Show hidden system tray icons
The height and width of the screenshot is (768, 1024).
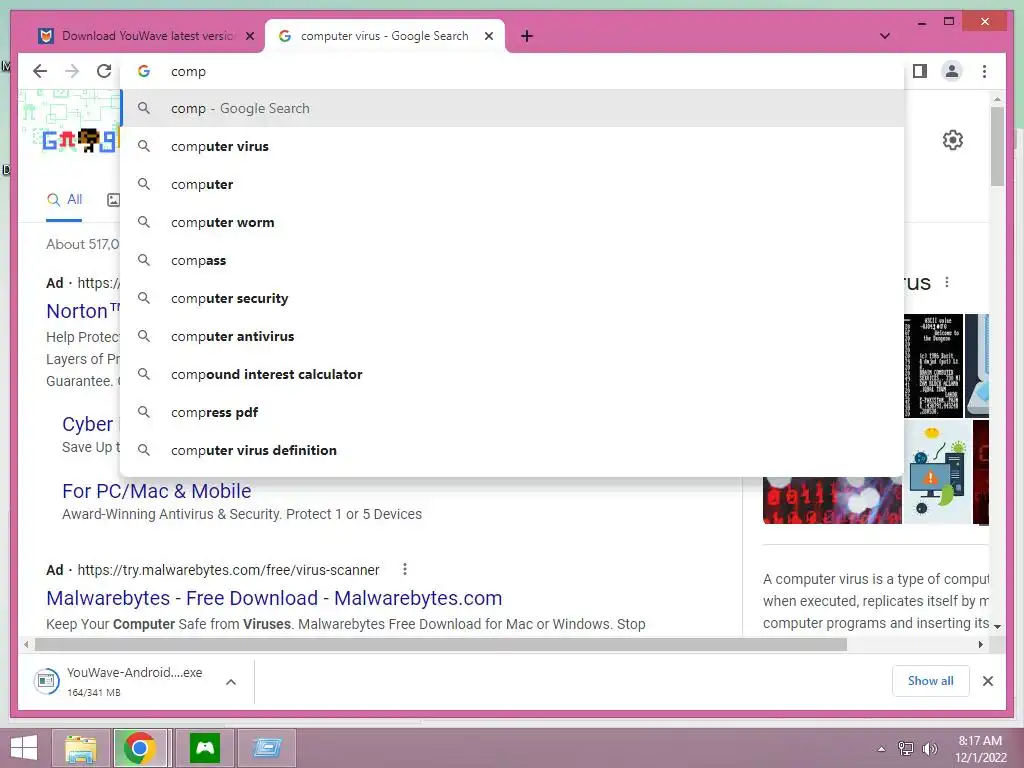tap(882, 749)
